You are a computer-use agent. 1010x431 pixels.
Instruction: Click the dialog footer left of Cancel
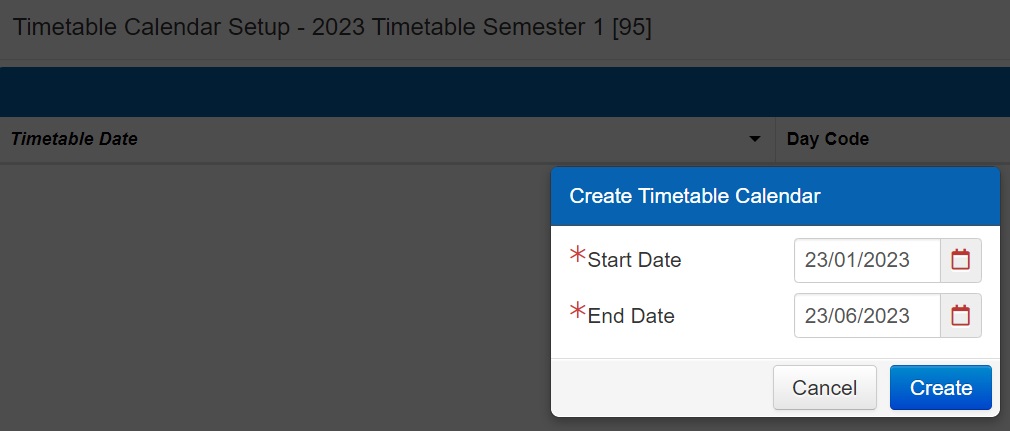pos(660,388)
